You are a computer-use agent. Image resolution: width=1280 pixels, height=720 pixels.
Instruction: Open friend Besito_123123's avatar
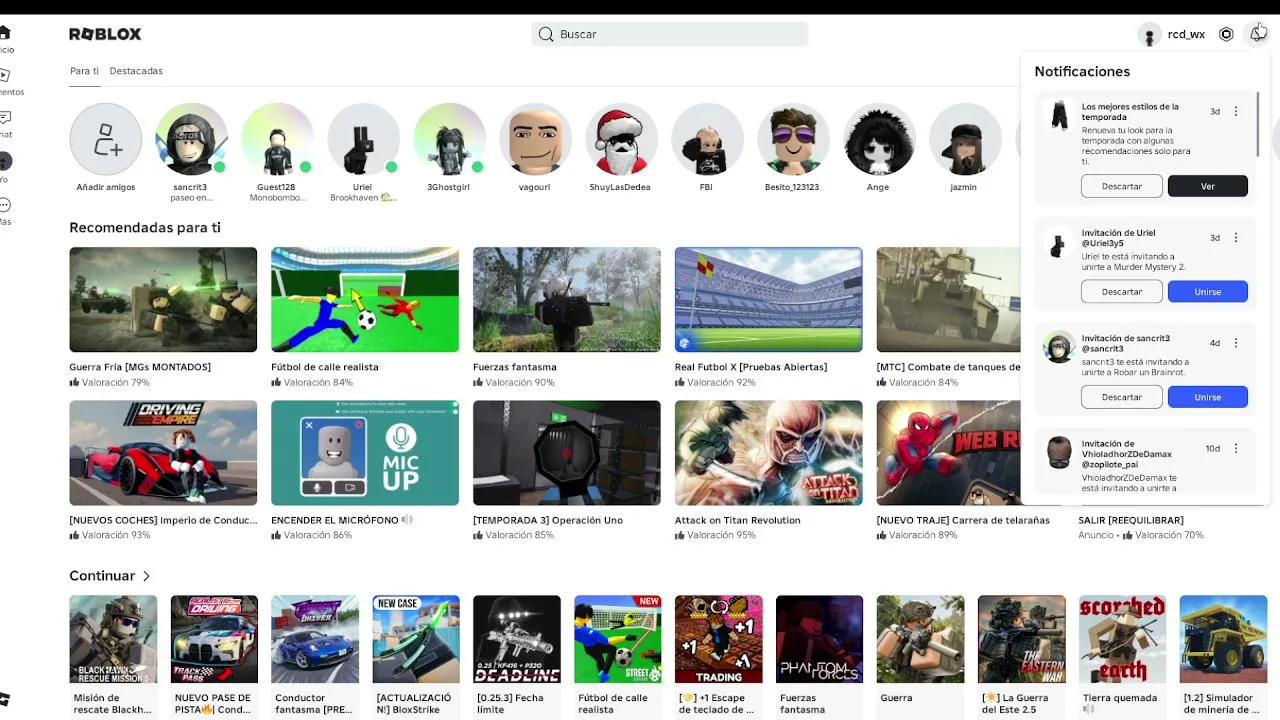tap(792, 139)
